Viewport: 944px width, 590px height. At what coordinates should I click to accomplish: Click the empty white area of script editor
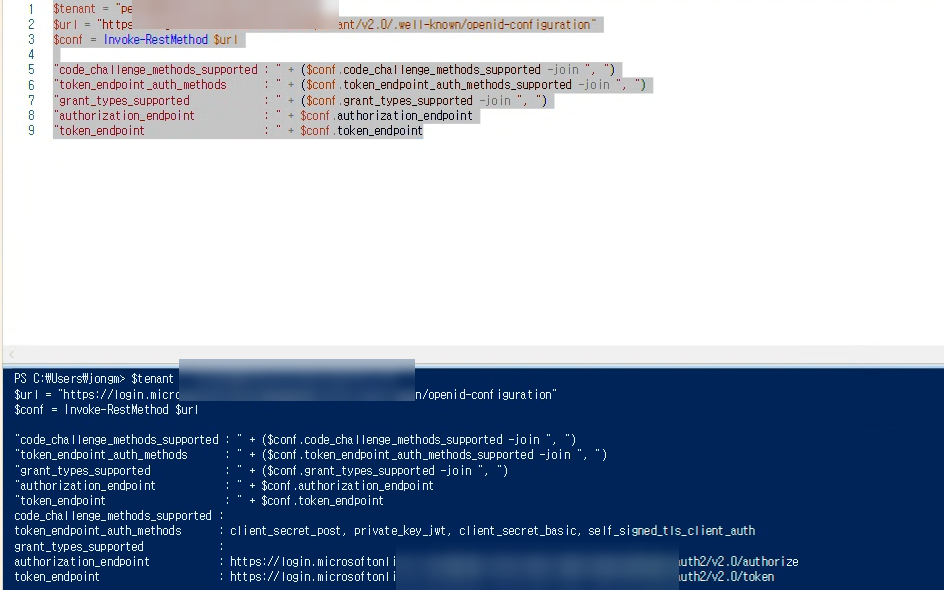coord(472,241)
